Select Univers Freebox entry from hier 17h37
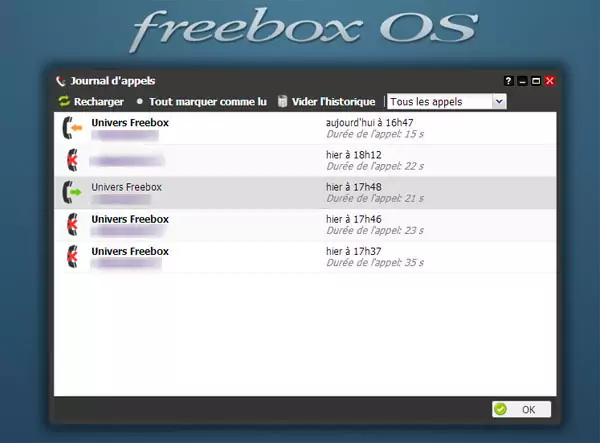This screenshot has height=443, width=600. pos(130,251)
